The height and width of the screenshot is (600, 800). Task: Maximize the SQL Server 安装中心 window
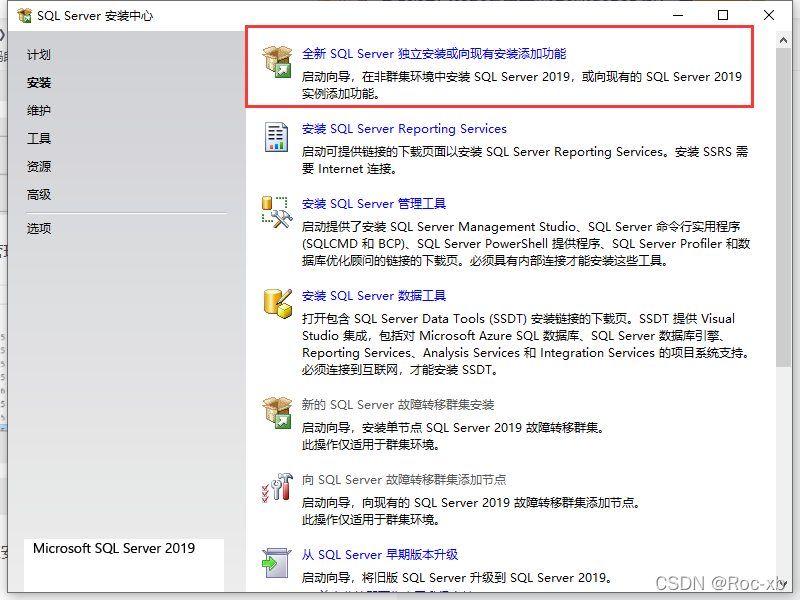723,15
